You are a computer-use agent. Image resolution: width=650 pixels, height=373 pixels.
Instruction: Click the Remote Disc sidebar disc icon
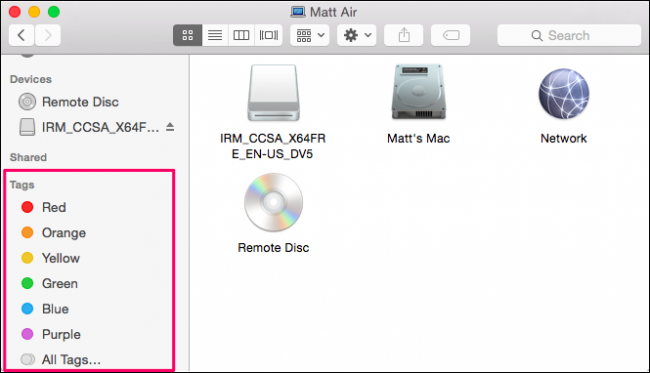coord(27,102)
